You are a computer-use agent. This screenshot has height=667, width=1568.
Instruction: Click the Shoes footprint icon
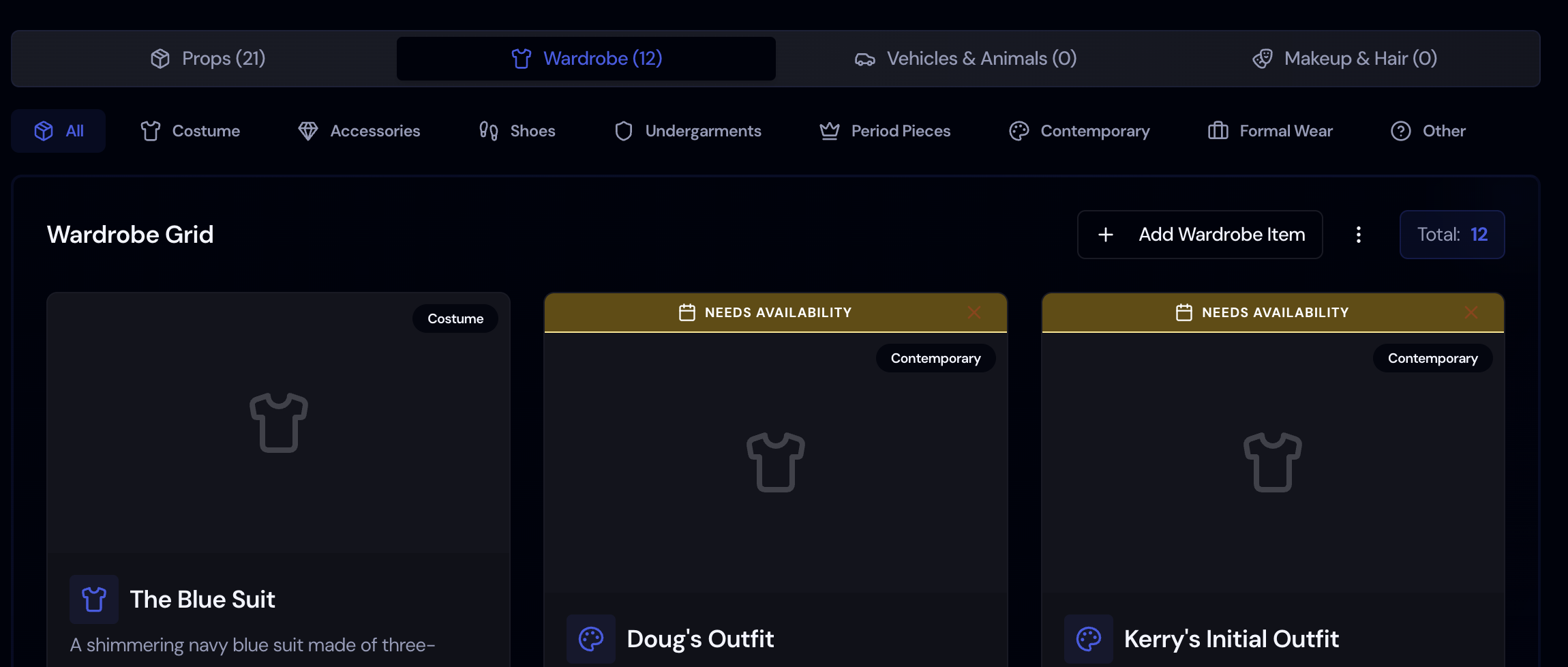click(487, 130)
